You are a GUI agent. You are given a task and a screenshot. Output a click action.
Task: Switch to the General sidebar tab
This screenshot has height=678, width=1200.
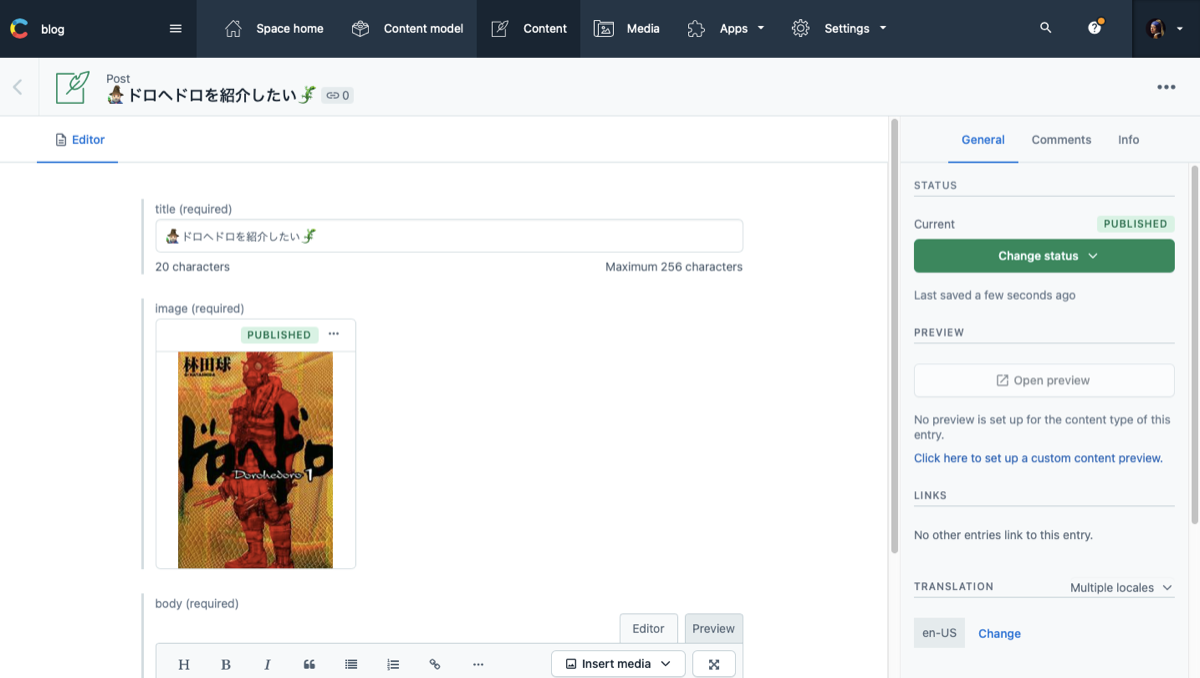[x=983, y=140]
